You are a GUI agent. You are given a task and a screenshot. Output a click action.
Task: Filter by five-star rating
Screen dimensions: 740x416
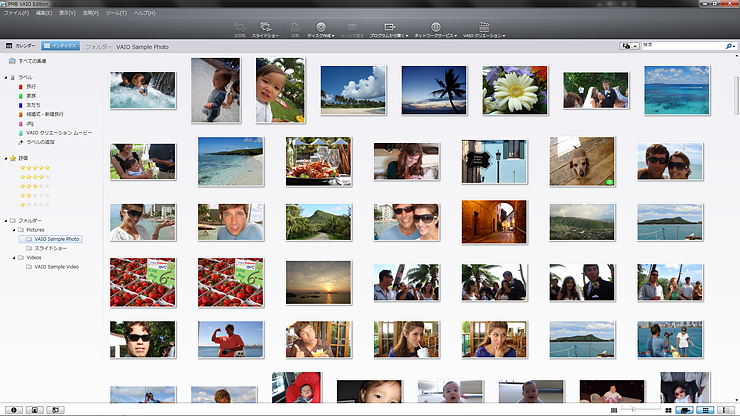(x=36, y=168)
